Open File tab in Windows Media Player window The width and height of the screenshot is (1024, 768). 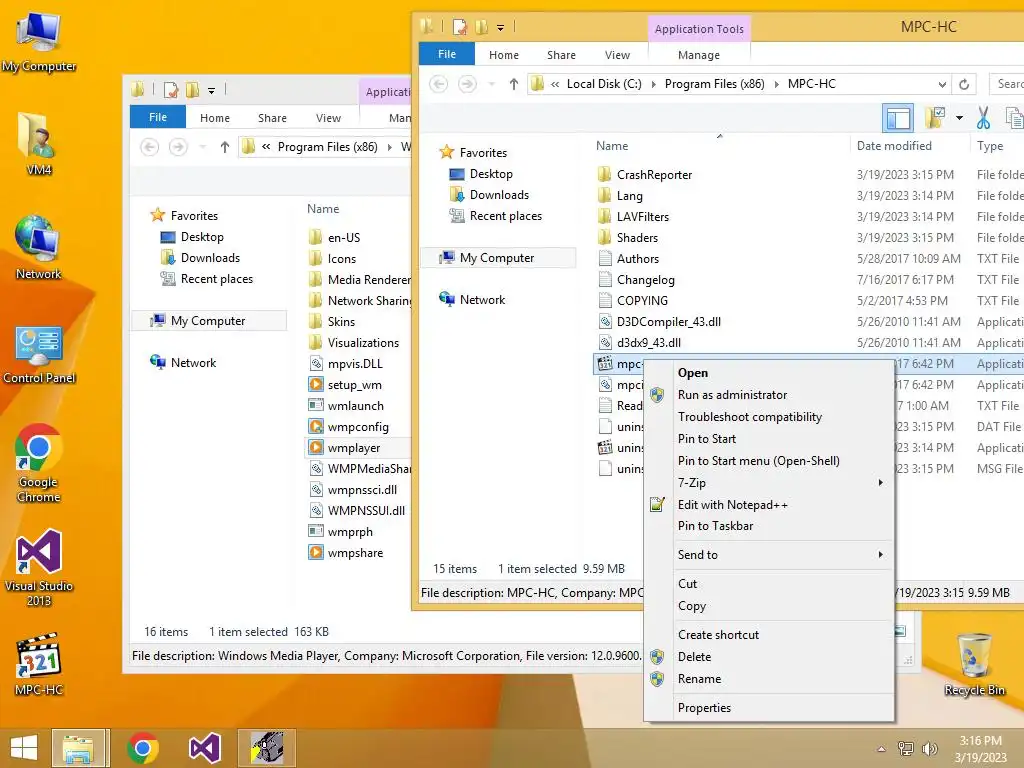[157, 117]
